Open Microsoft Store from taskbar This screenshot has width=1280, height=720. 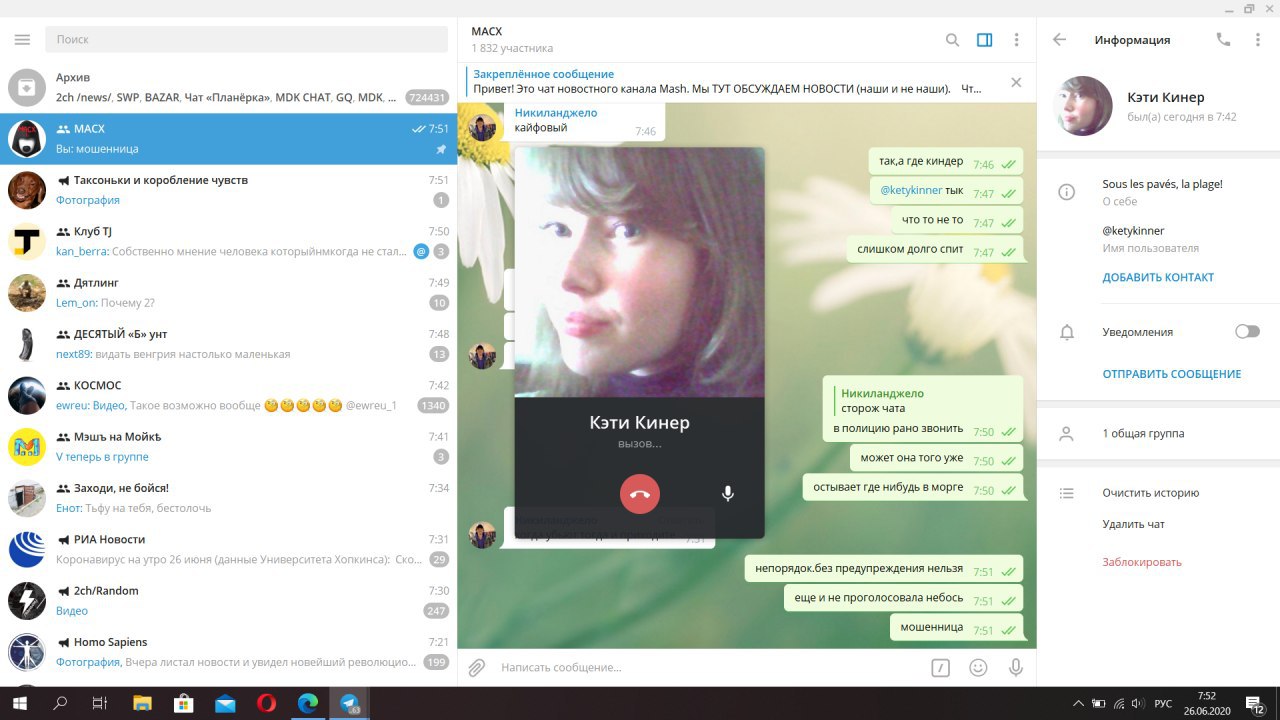[183, 703]
